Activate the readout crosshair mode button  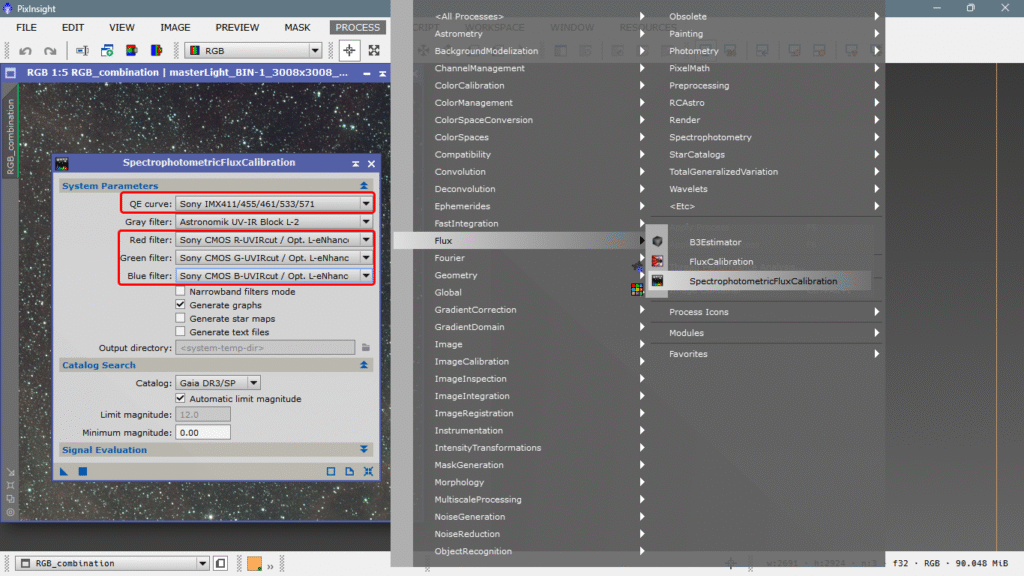(x=349, y=51)
